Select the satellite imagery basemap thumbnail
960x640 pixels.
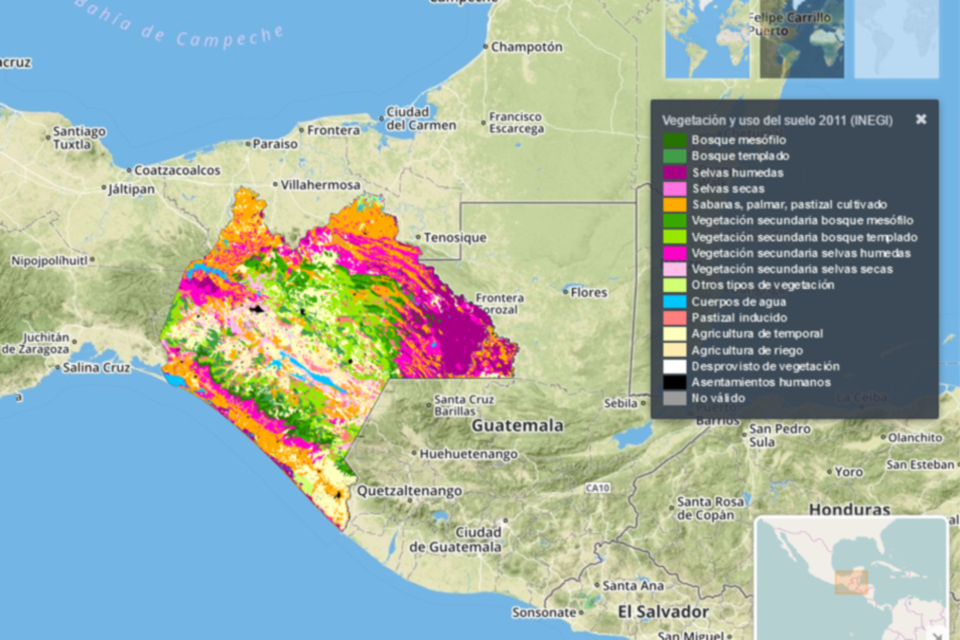click(x=801, y=39)
